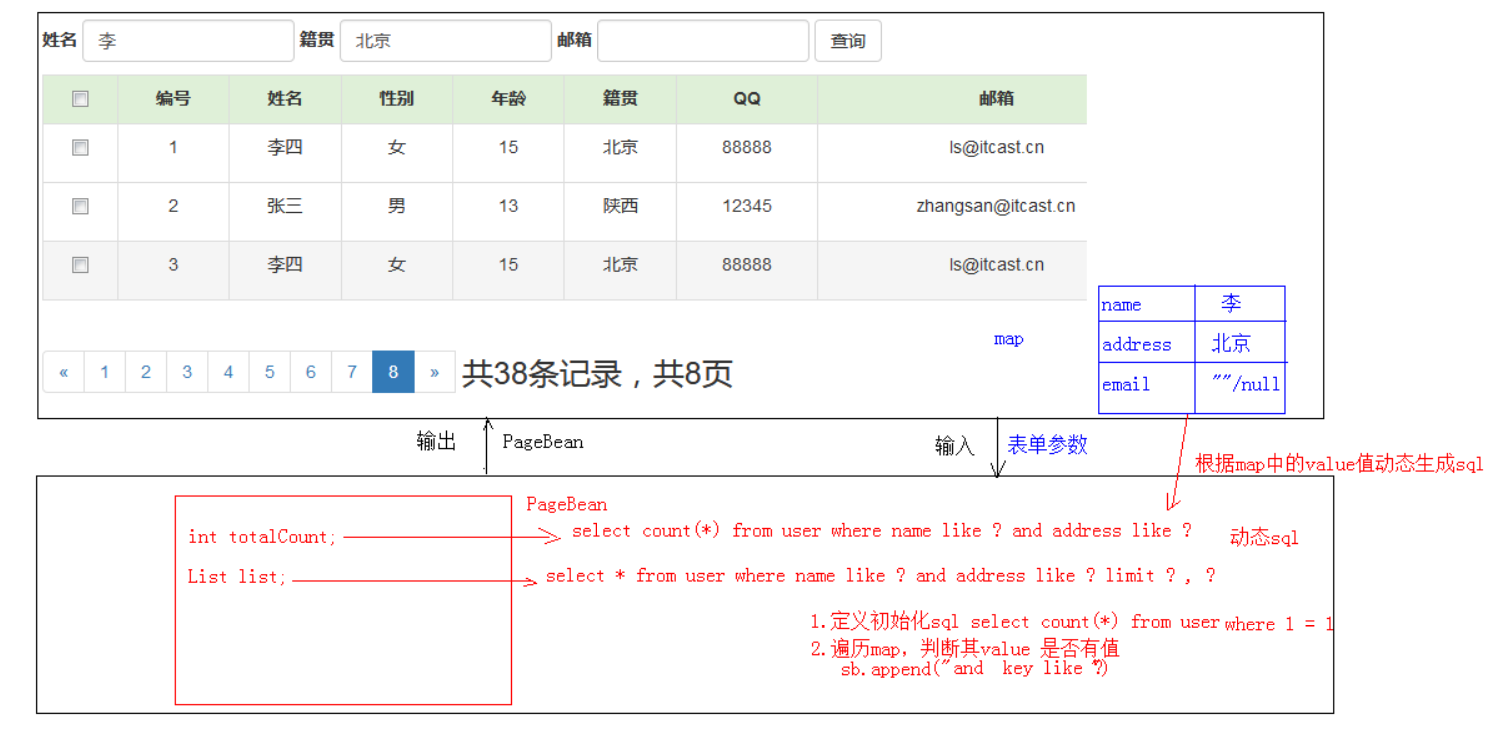Click the 姓名 input field containing 李
The image size is (1509, 747).
[x=188, y=41]
